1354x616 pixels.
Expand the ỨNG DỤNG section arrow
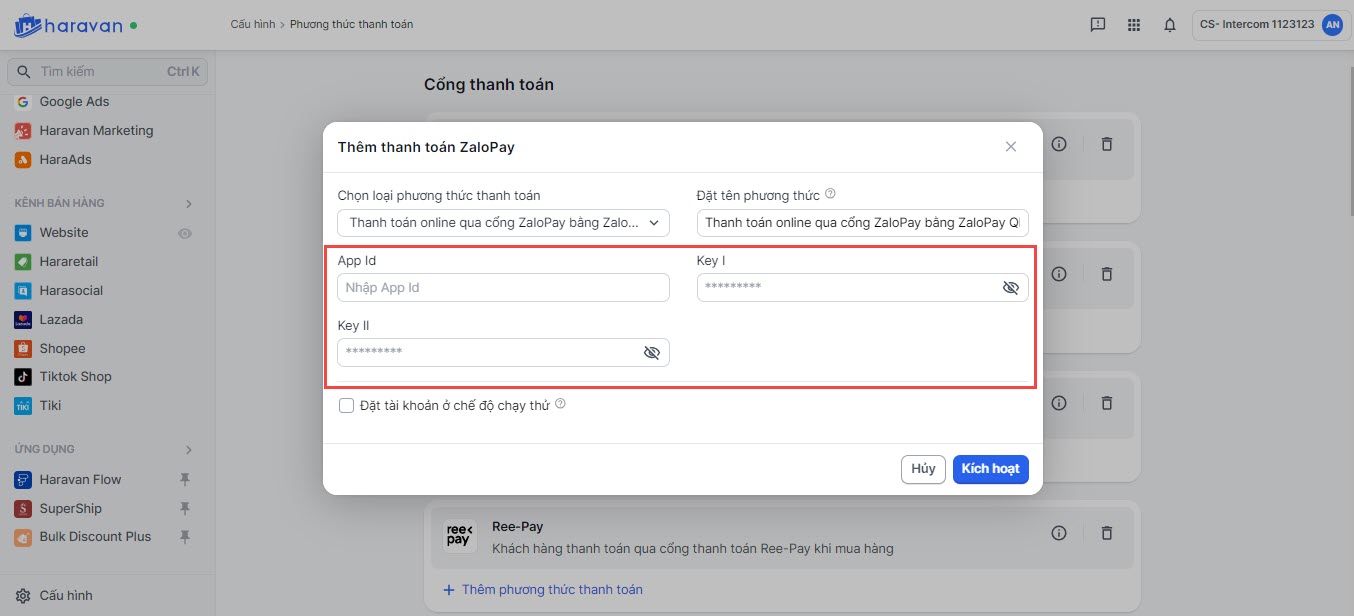pos(189,450)
